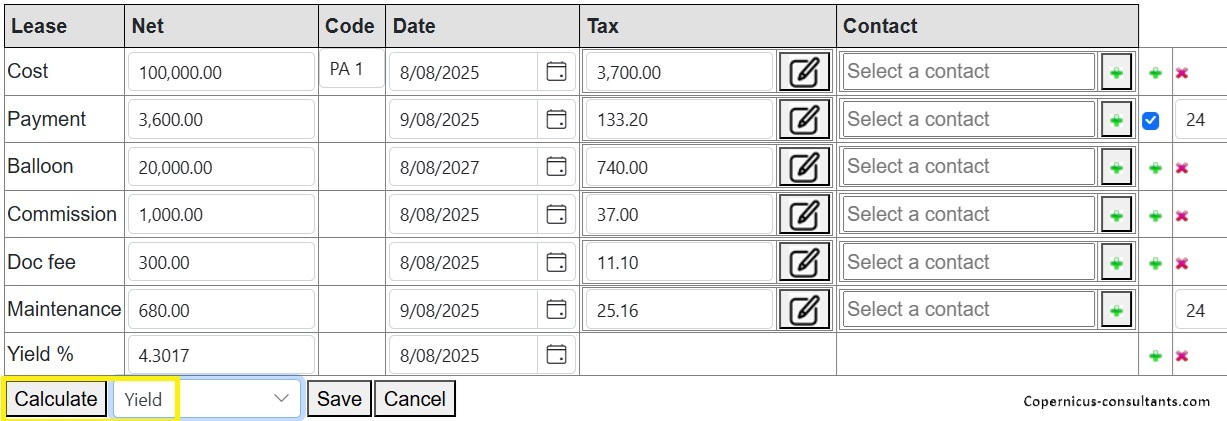Screen dimensions: 1227x421
Task: Choose a contact for Doc fee row
Action: point(968,262)
